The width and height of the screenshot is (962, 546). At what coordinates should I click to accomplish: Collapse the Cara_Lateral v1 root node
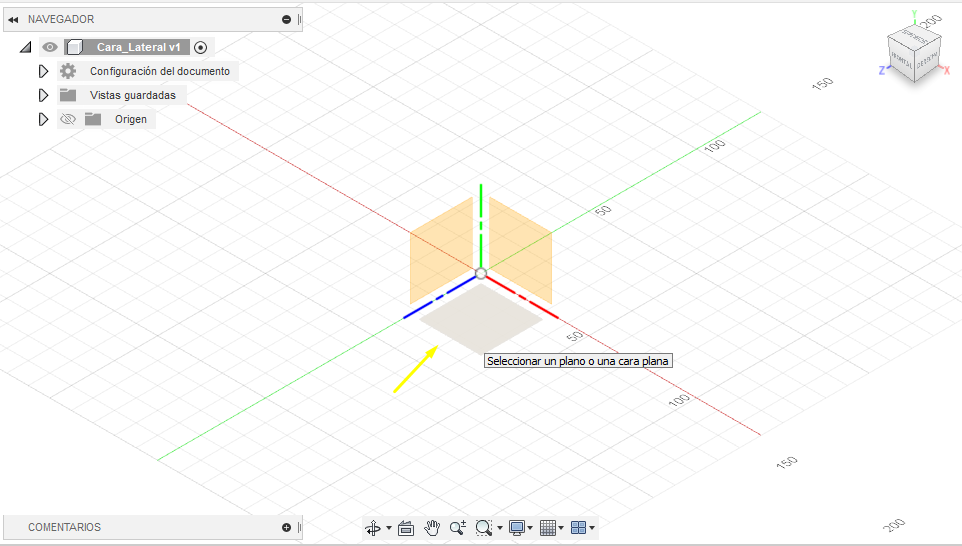pos(25,47)
